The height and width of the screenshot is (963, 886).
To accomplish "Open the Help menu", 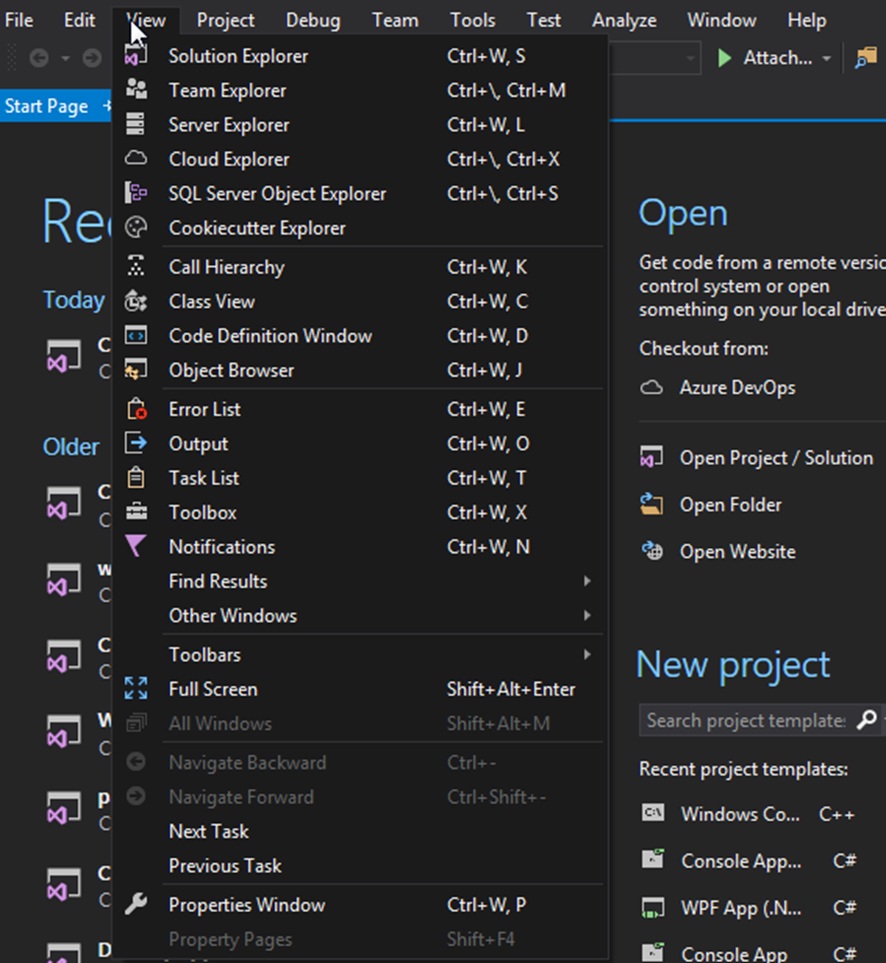I will pos(807,20).
